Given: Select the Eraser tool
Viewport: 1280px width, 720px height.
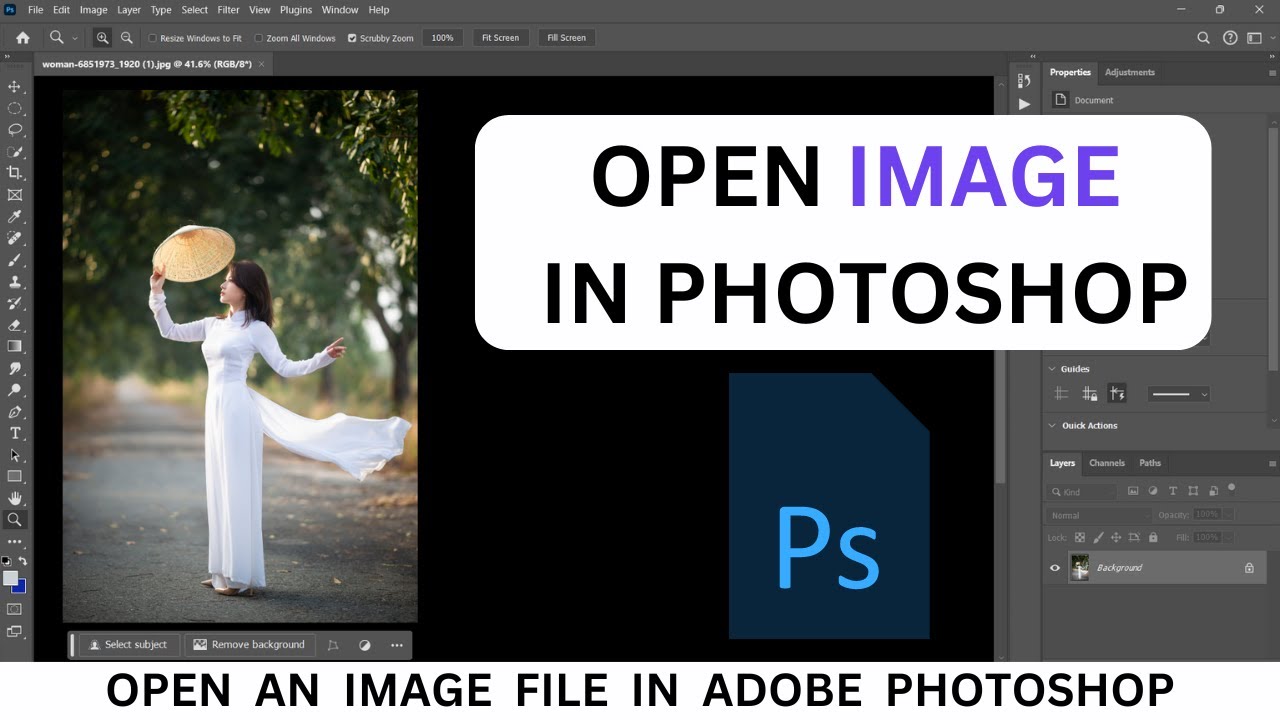Looking at the screenshot, I should point(15,325).
